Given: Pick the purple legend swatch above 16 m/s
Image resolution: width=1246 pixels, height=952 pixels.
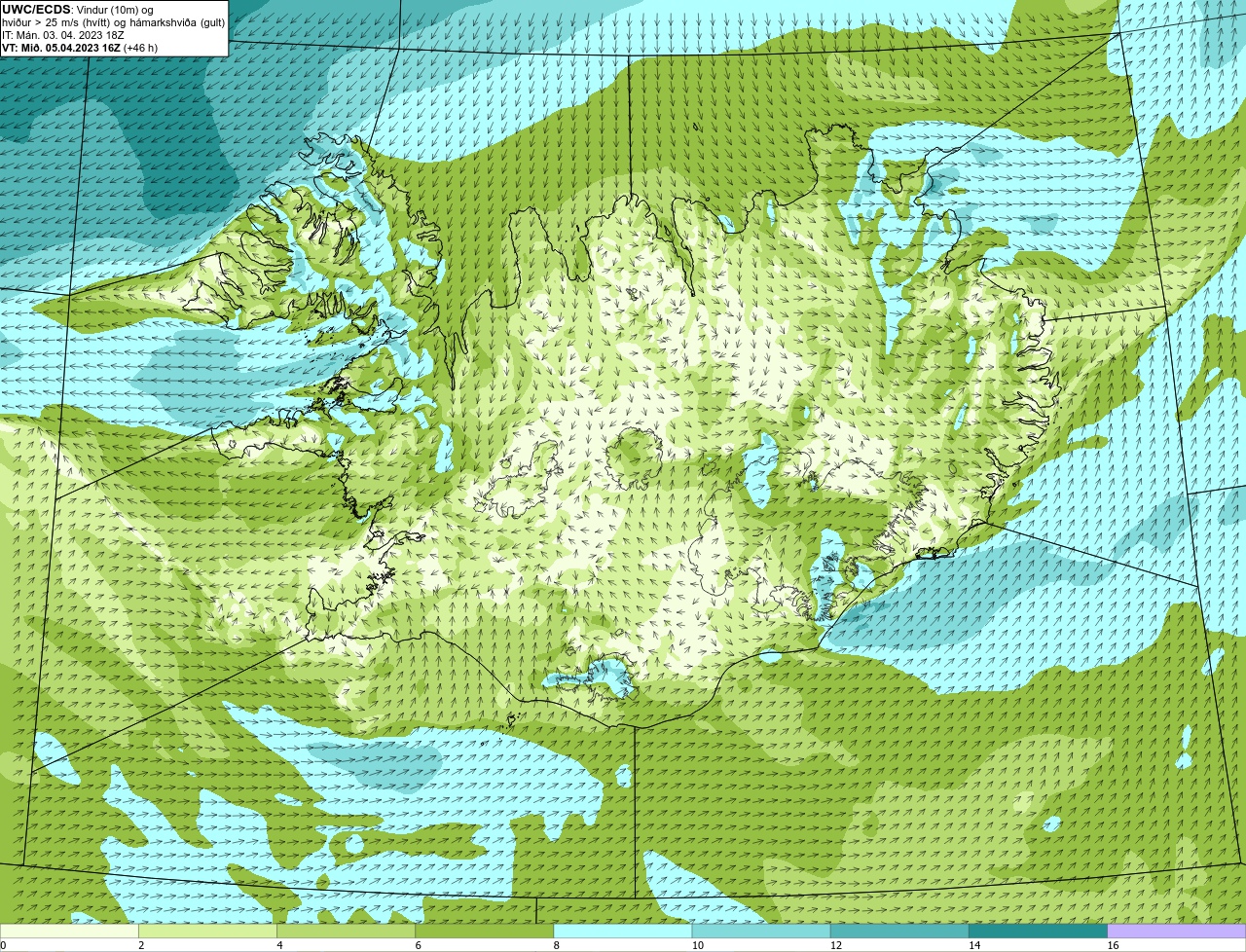Looking at the screenshot, I should tap(1176, 931).
